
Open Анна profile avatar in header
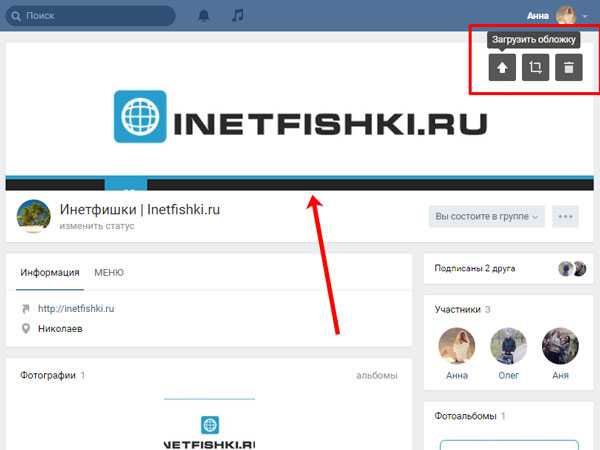pyautogui.click(x=566, y=16)
